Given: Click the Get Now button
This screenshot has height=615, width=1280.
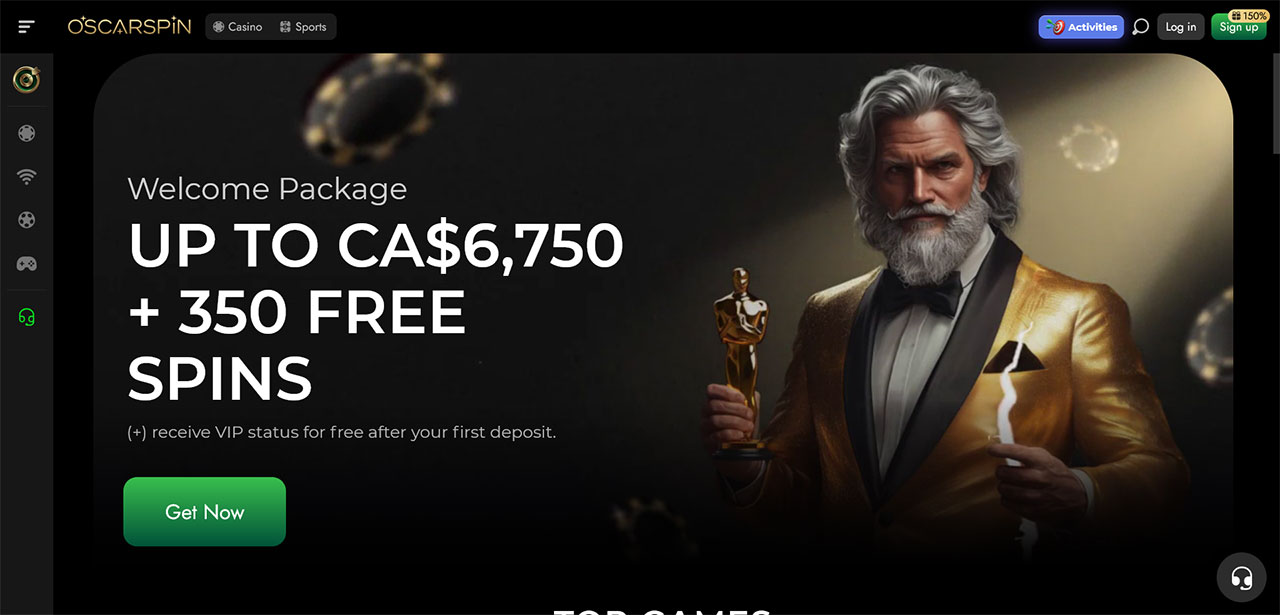Looking at the screenshot, I should tap(205, 512).
